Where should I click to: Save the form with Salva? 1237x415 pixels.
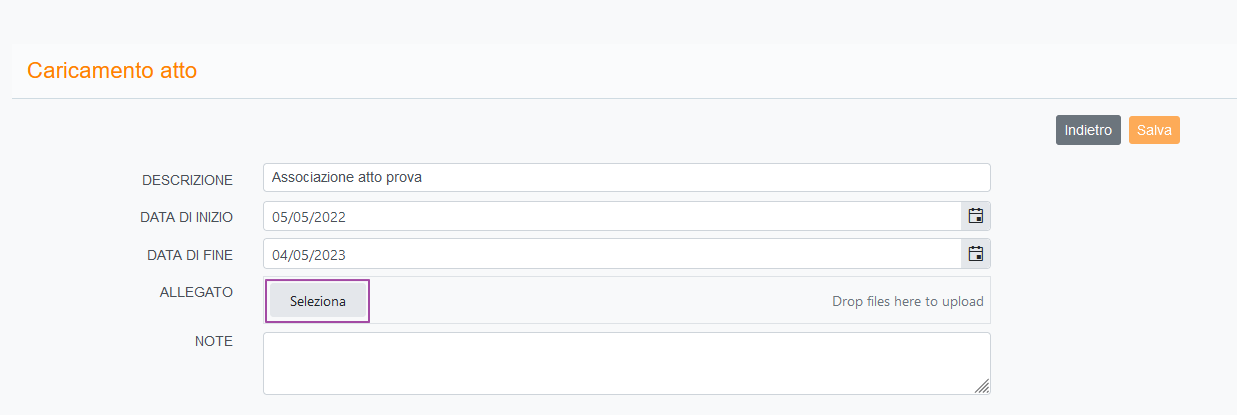tap(1154, 131)
